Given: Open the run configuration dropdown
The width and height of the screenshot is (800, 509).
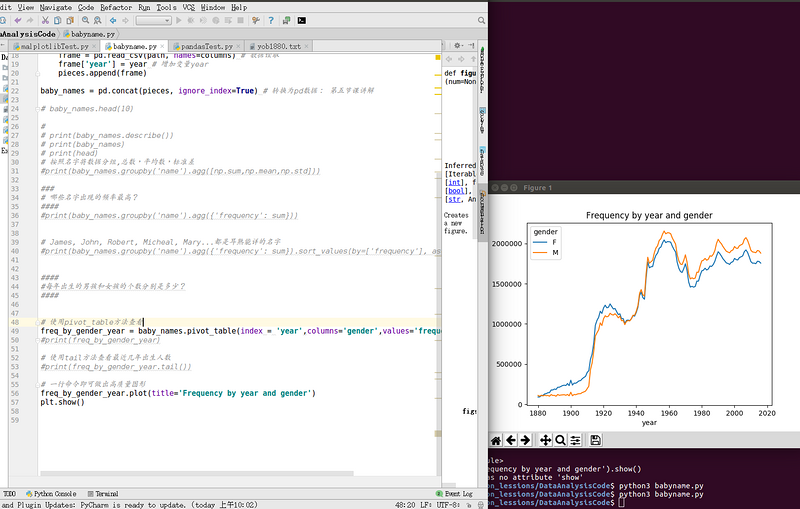Looking at the screenshot, I should pyautogui.click(x=153, y=20).
